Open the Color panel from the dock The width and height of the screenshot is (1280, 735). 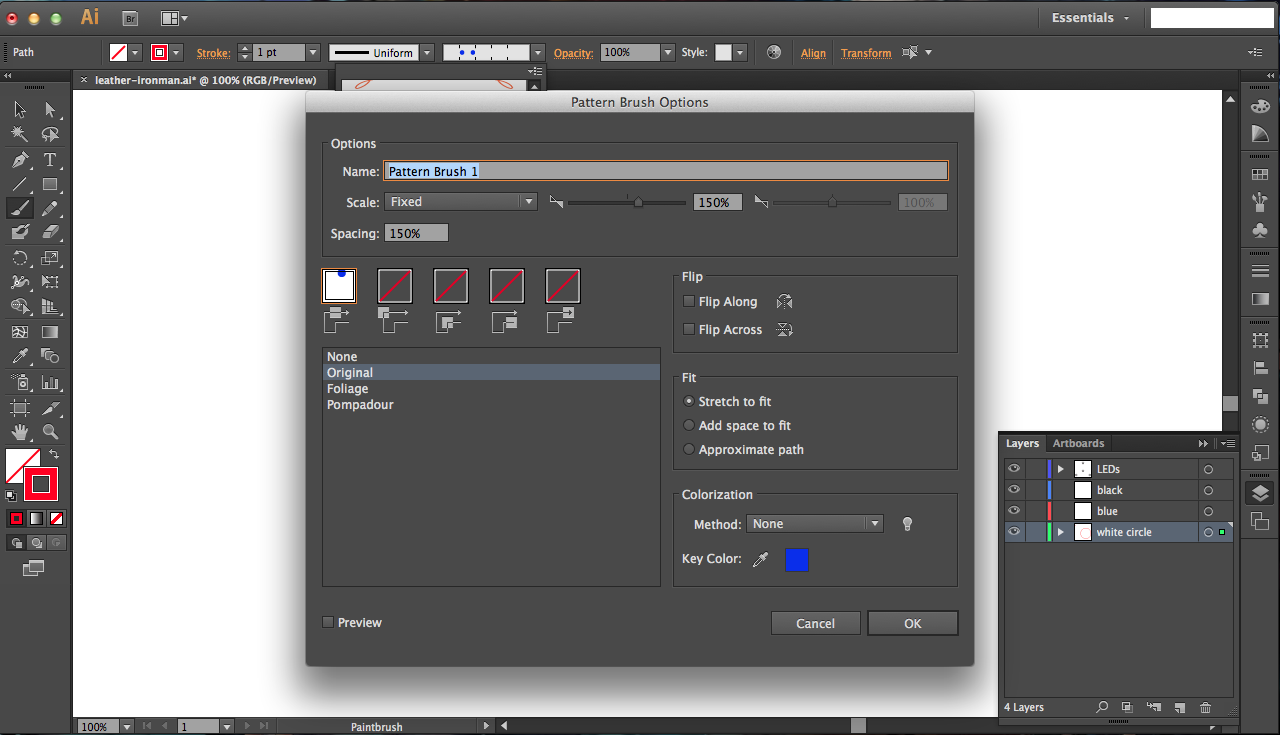(1260, 106)
